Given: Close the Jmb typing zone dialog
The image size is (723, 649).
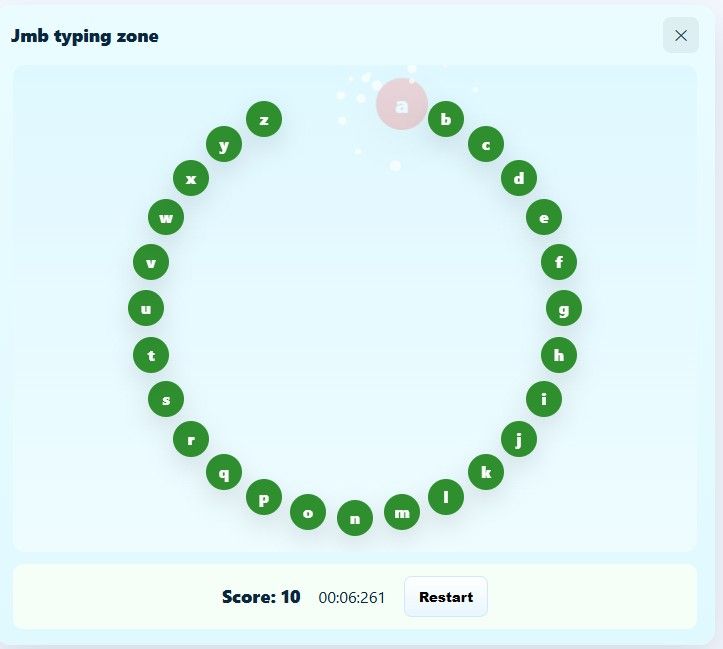Looking at the screenshot, I should [681, 36].
